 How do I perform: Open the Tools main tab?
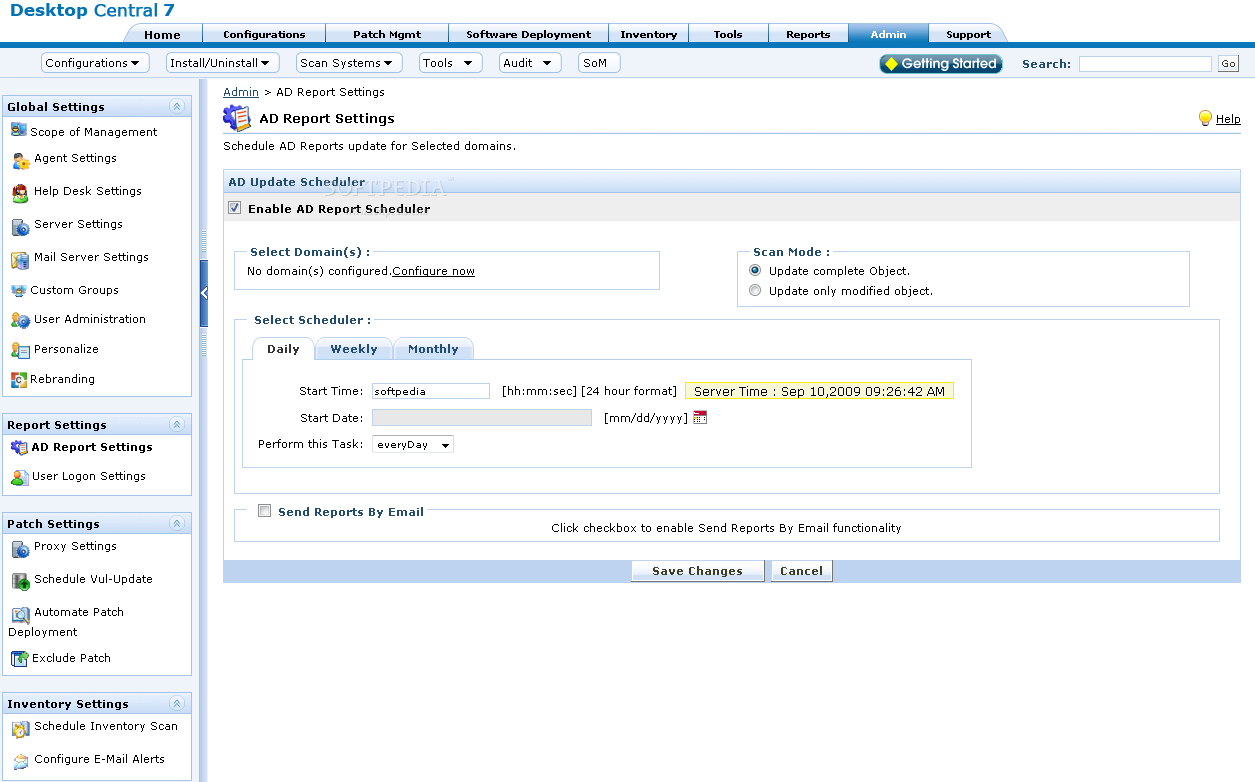tap(728, 34)
